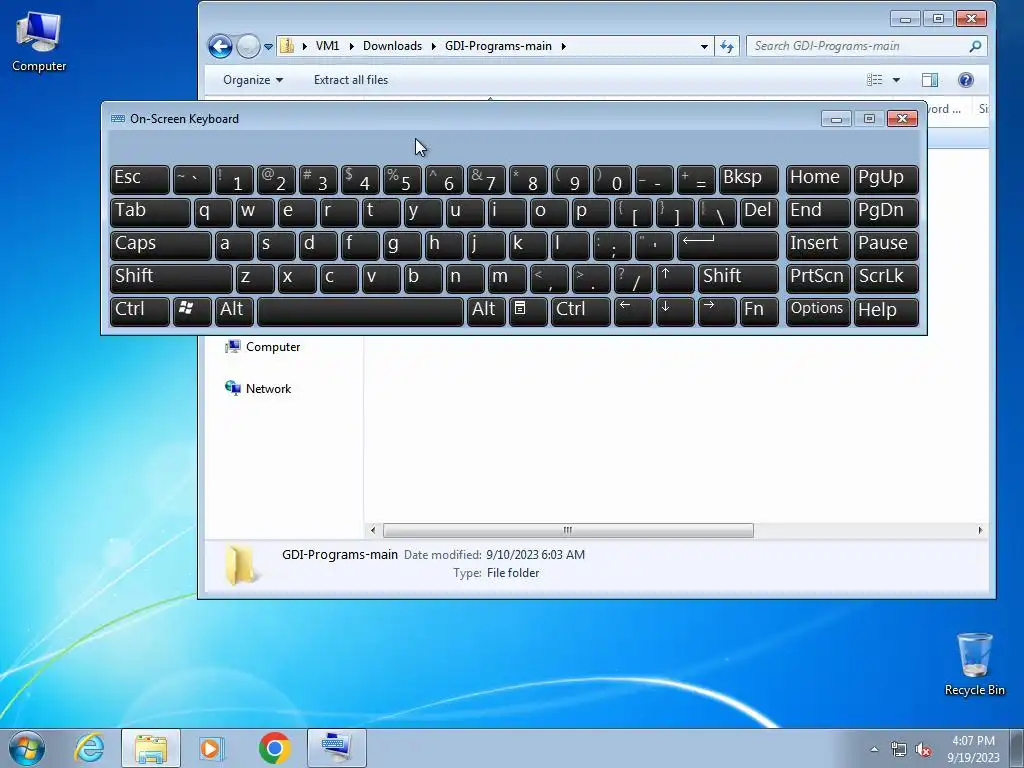Image resolution: width=1024 pixels, height=768 pixels.
Task: Select On-Screen Keyboard taskbar icon
Action: click(336, 748)
